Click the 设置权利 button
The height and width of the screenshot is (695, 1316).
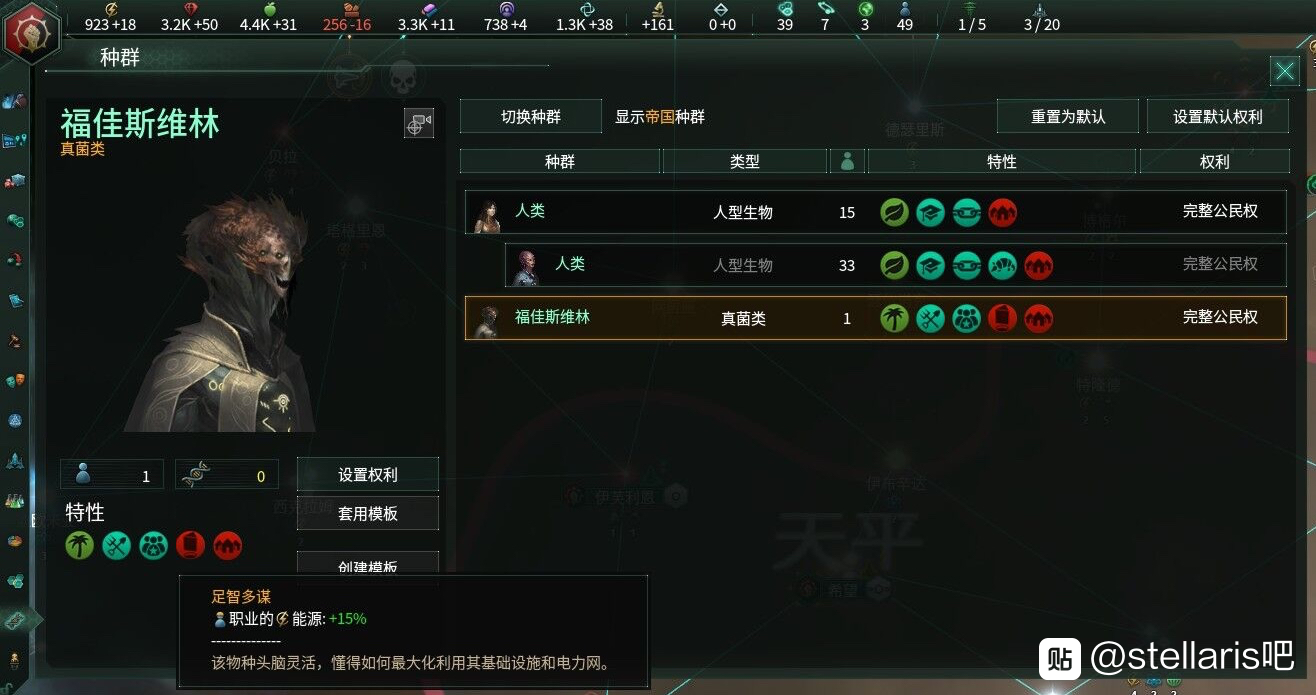(x=368, y=475)
